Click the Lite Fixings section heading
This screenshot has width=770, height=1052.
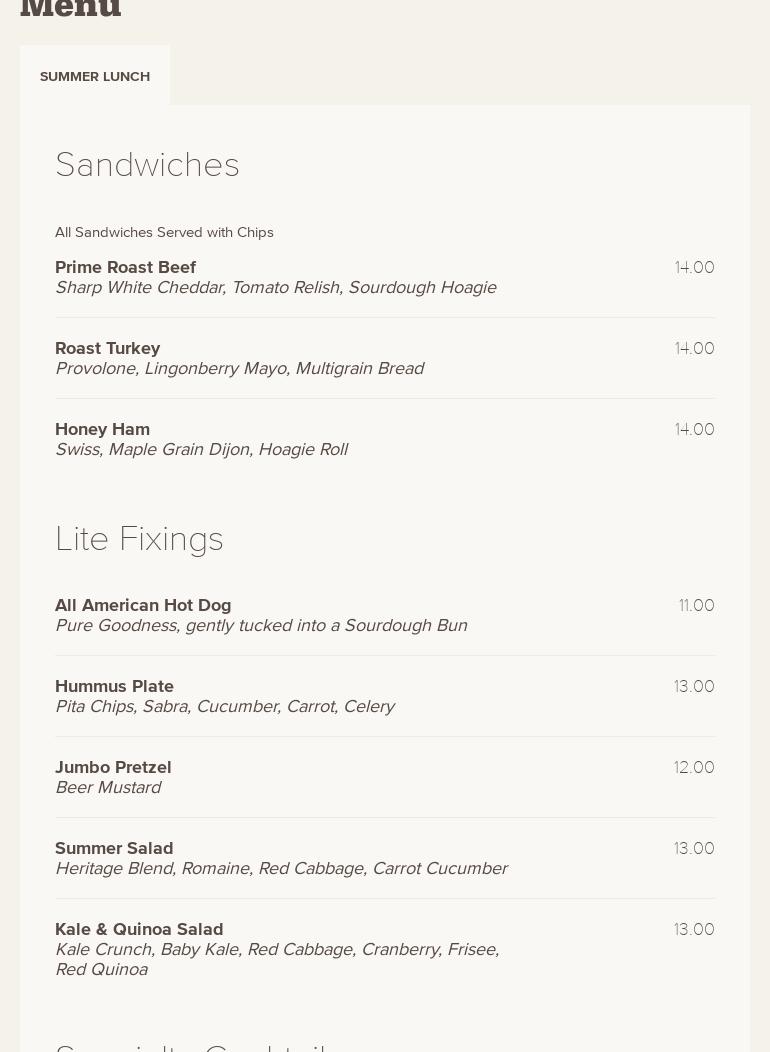point(139,539)
